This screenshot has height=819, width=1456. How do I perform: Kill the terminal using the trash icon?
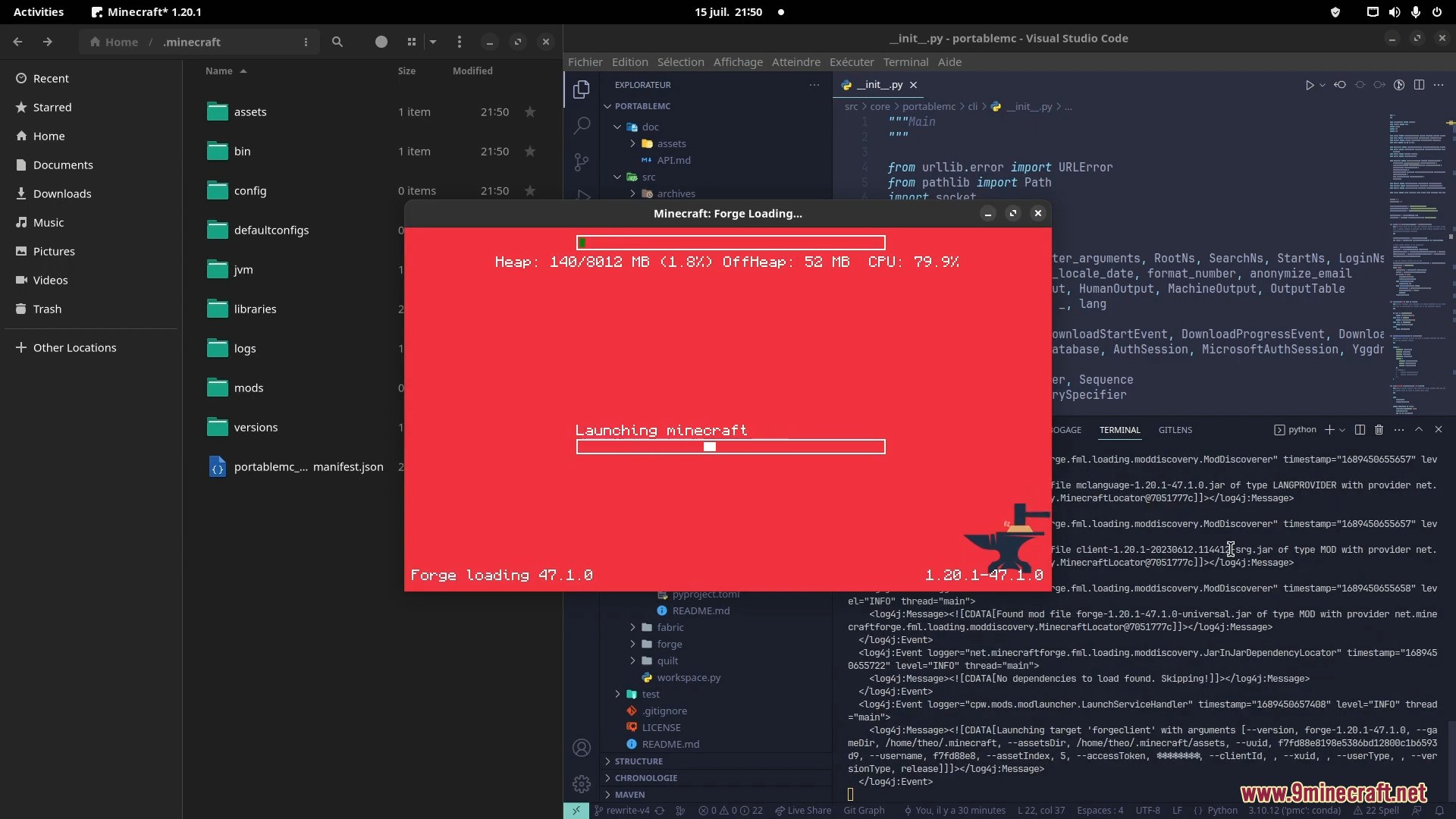(x=1379, y=430)
